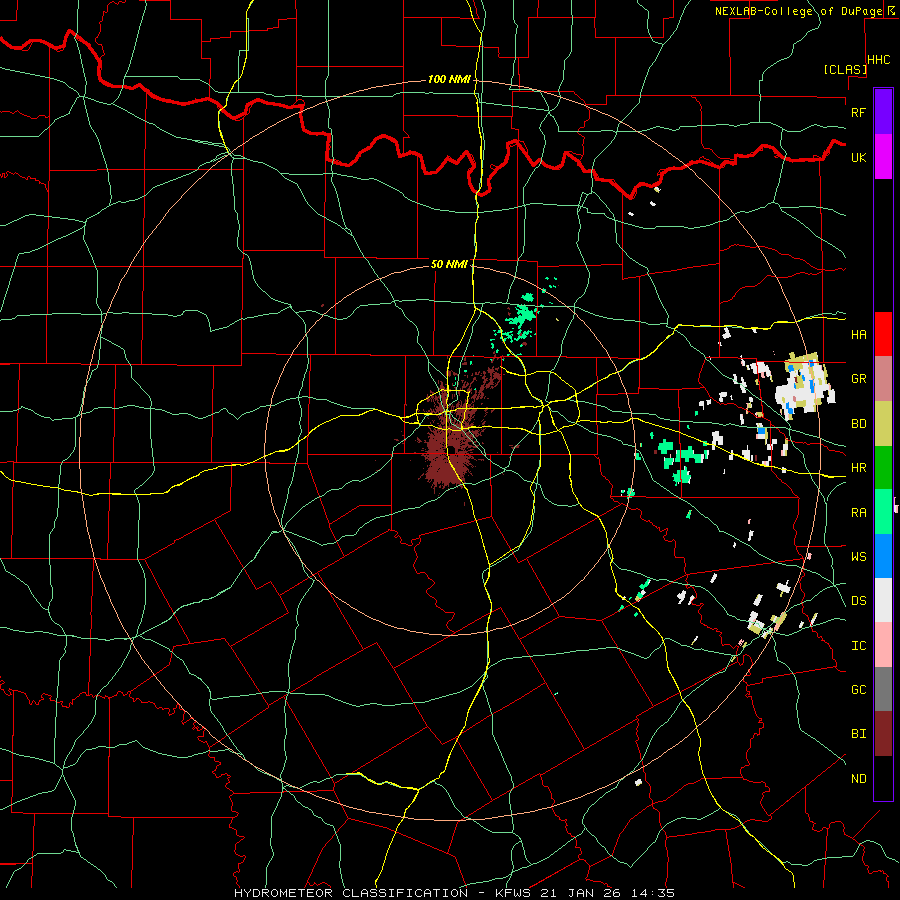Screen dimensions: 900x900
Task: Click the HA red legend swatch
Action: click(x=883, y=334)
